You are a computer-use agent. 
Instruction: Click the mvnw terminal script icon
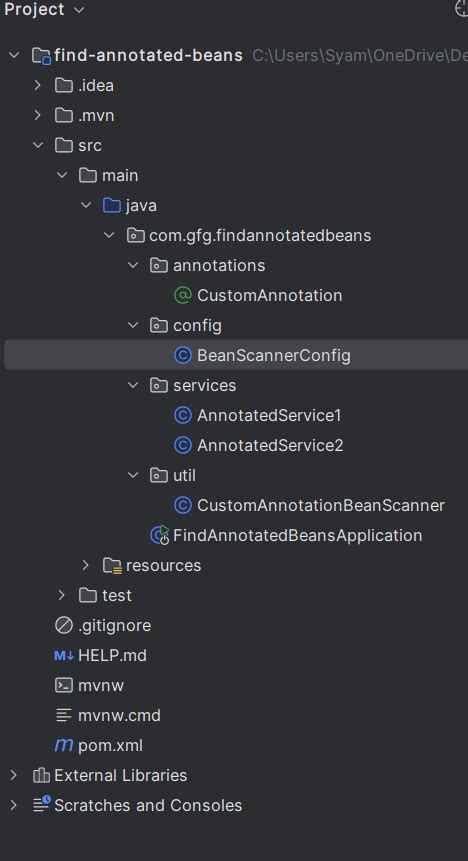click(64, 685)
